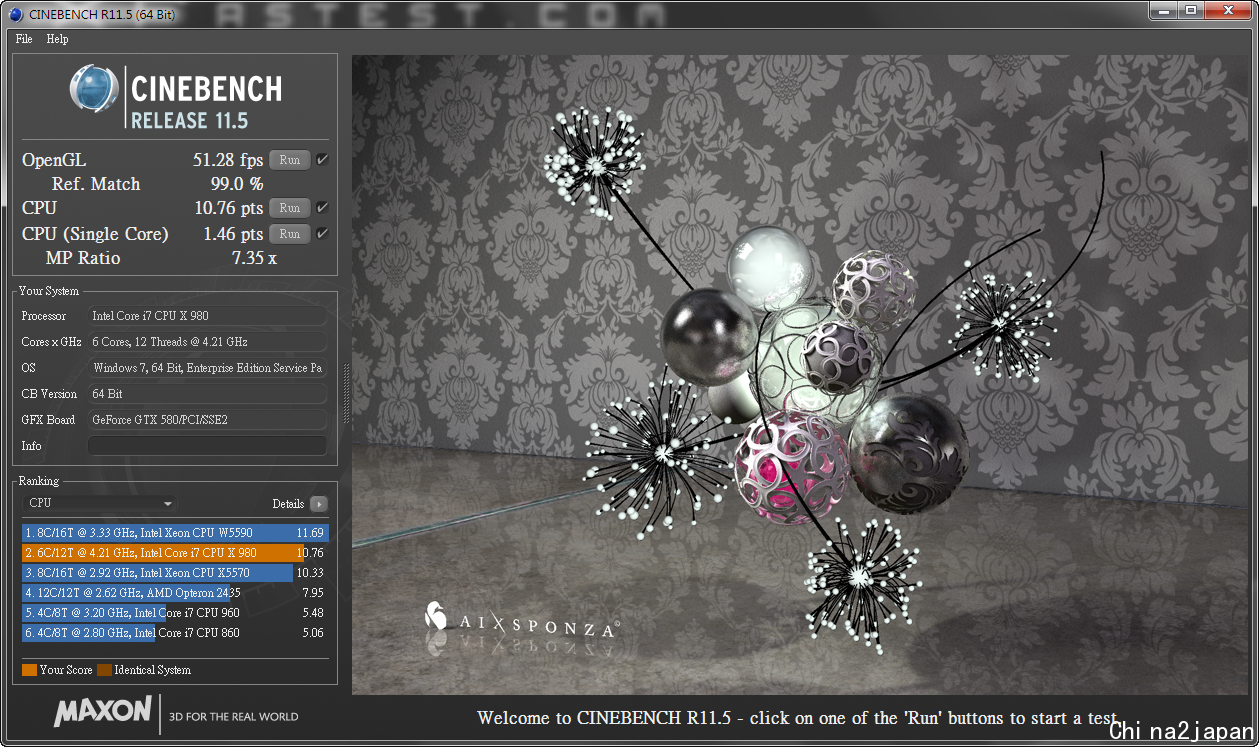Run the CPU benchmark
The width and height of the screenshot is (1259, 747).
tap(289, 208)
